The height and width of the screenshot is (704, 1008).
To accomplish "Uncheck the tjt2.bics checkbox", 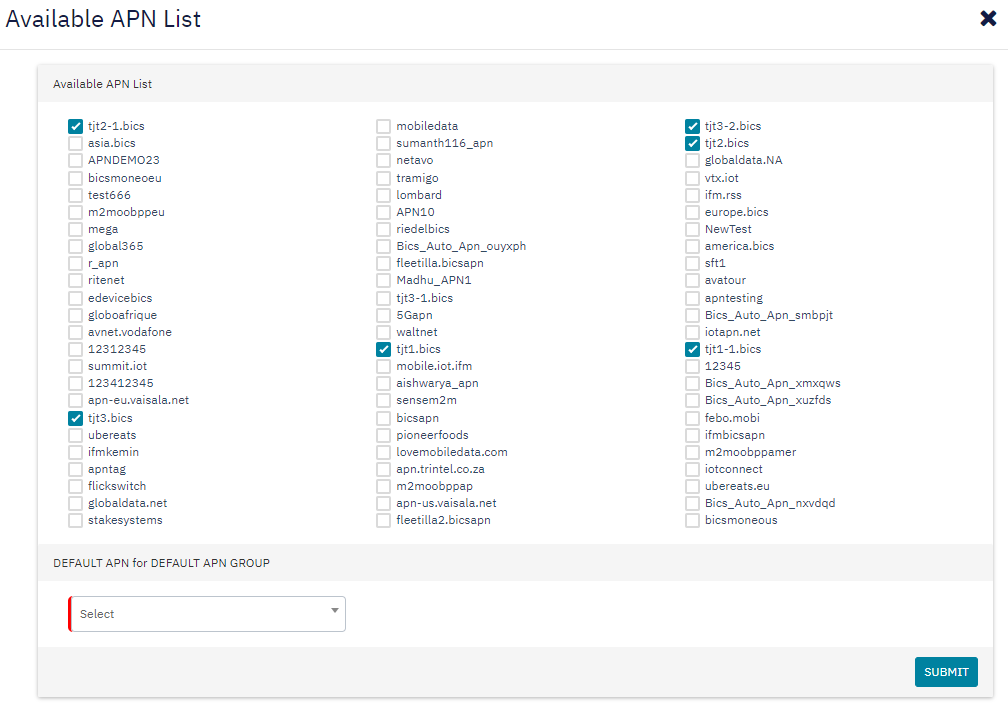I will coord(692,143).
